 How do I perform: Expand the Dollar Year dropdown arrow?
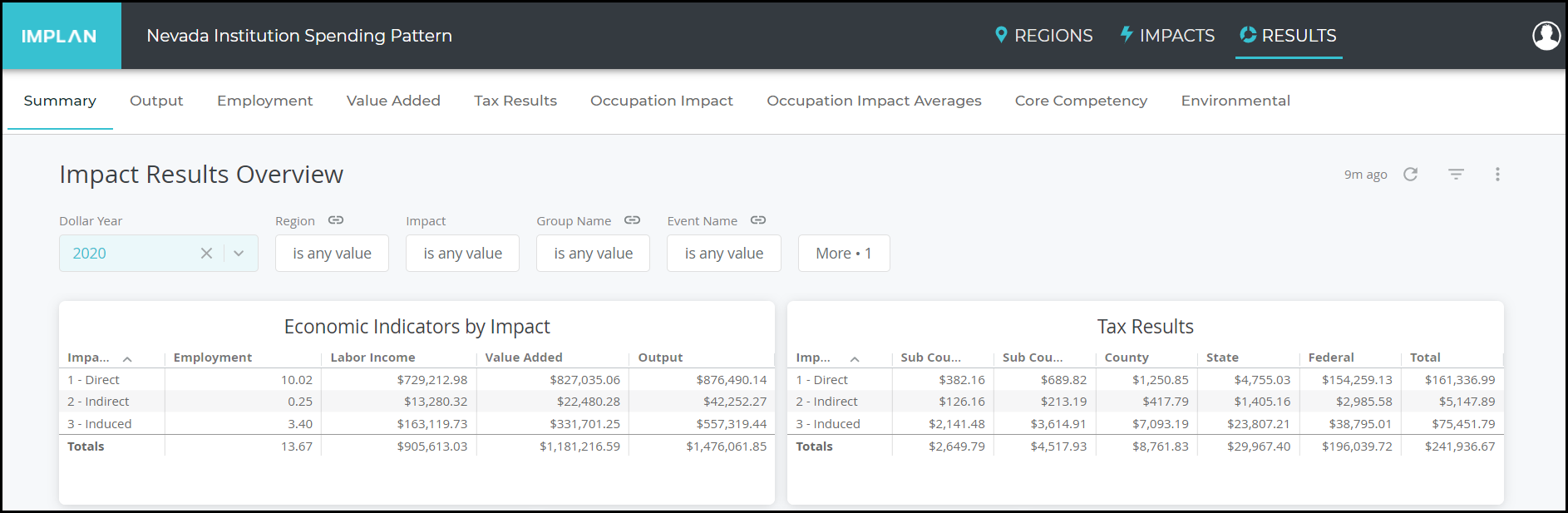click(x=239, y=254)
